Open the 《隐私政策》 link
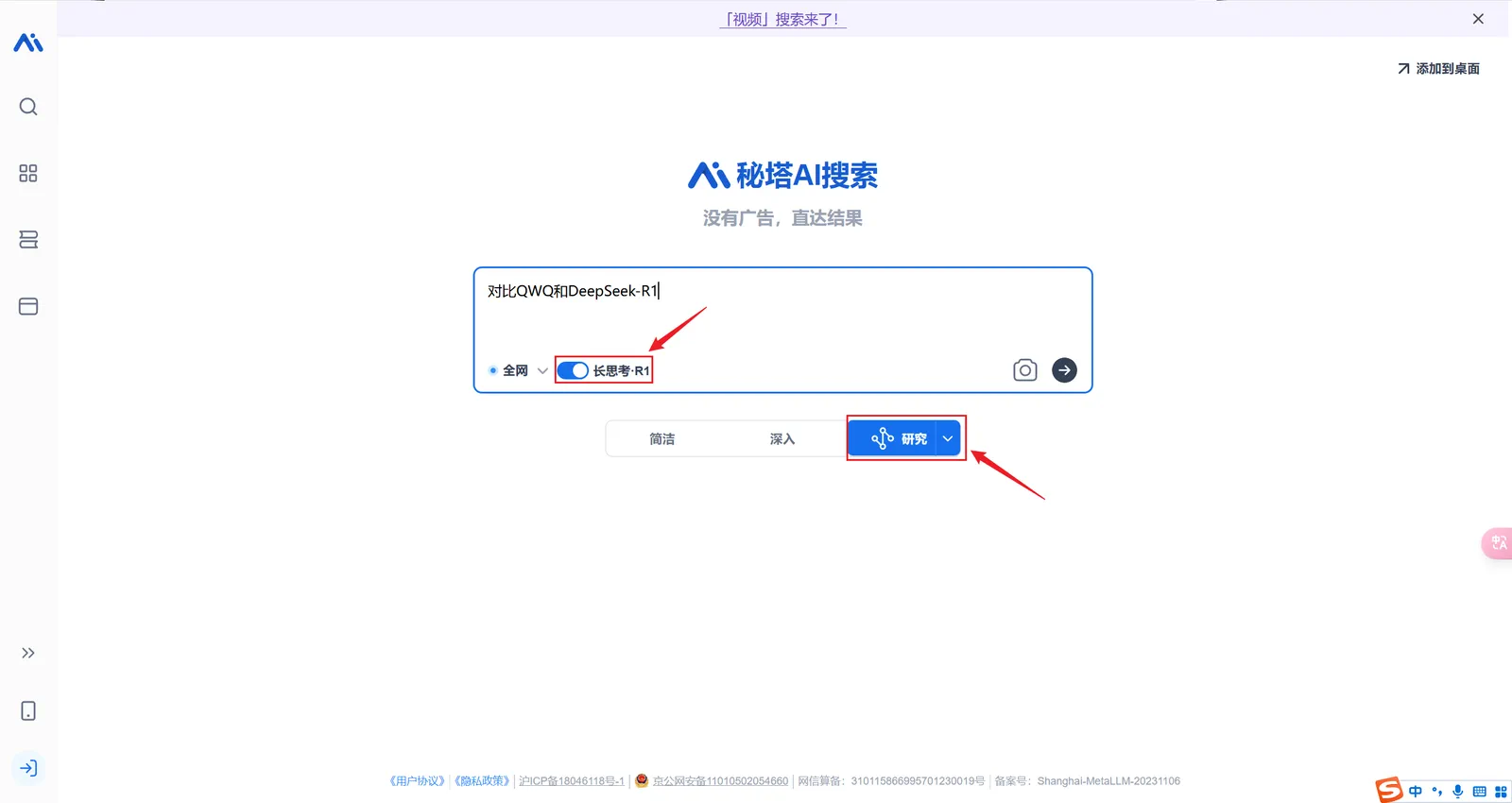This screenshot has height=803, width=1512. [x=482, y=781]
